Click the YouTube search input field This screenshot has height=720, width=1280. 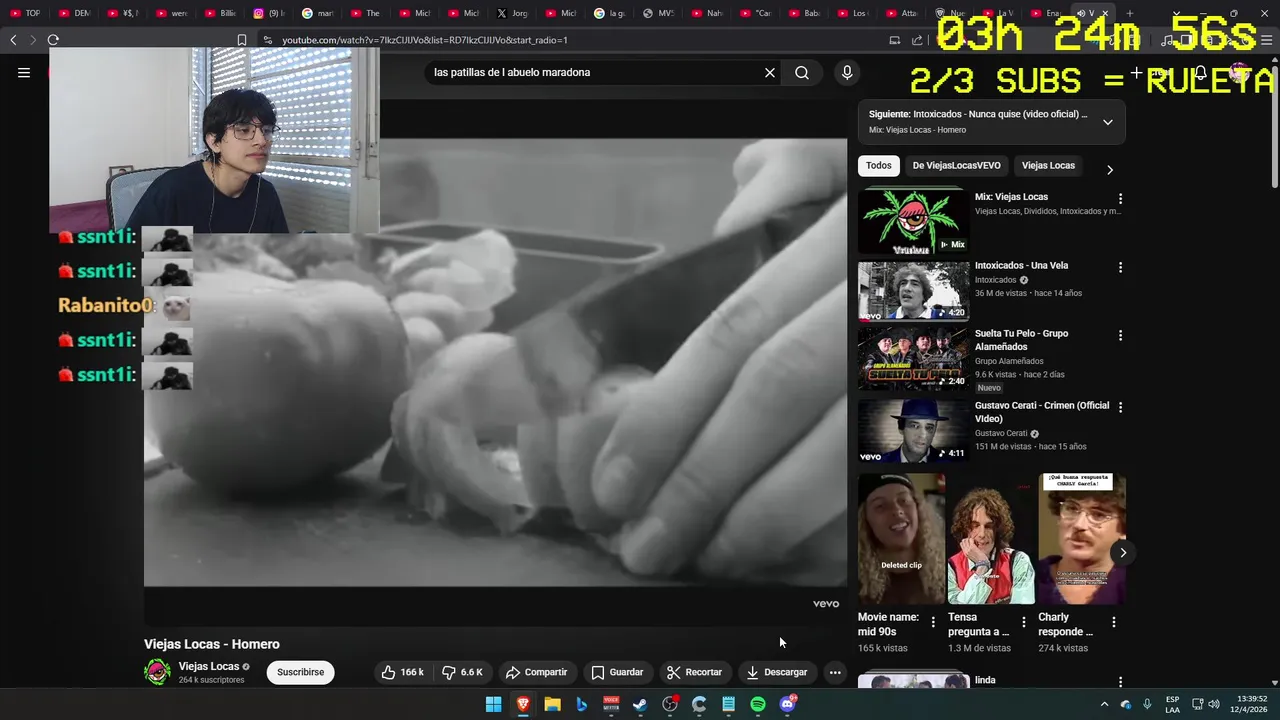(593, 72)
